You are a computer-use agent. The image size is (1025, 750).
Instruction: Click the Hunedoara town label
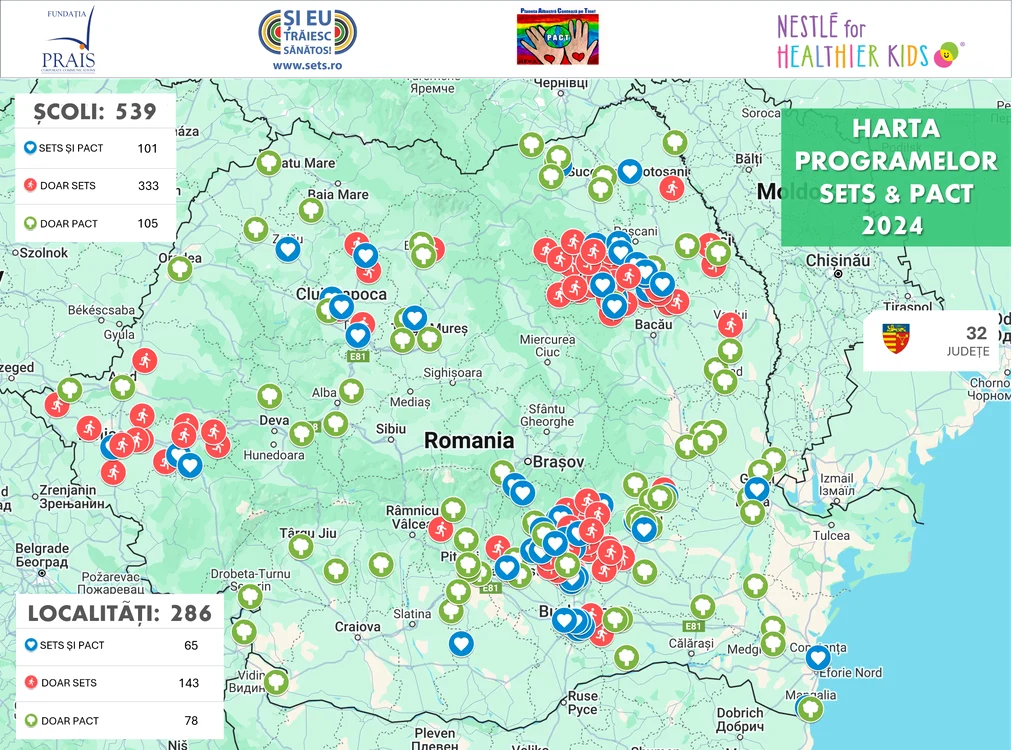274,454
